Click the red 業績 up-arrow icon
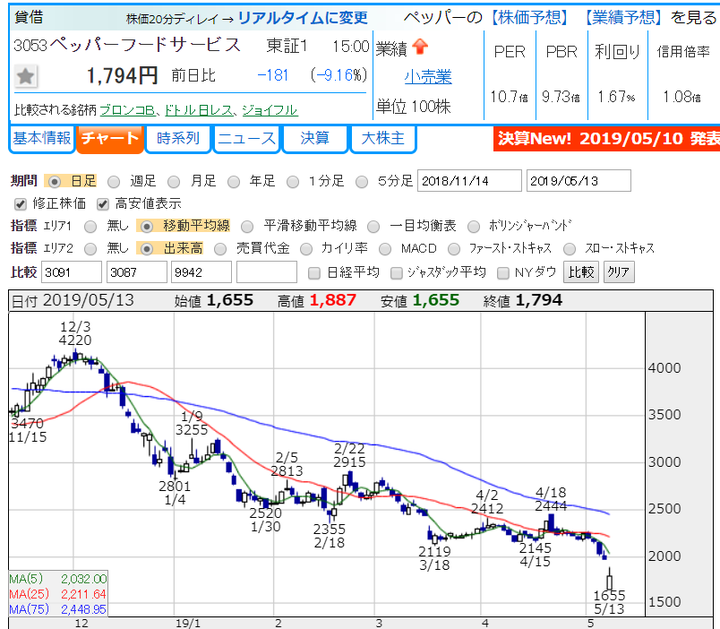Screen dimensions: 720x629 pyautogui.click(x=420, y=47)
